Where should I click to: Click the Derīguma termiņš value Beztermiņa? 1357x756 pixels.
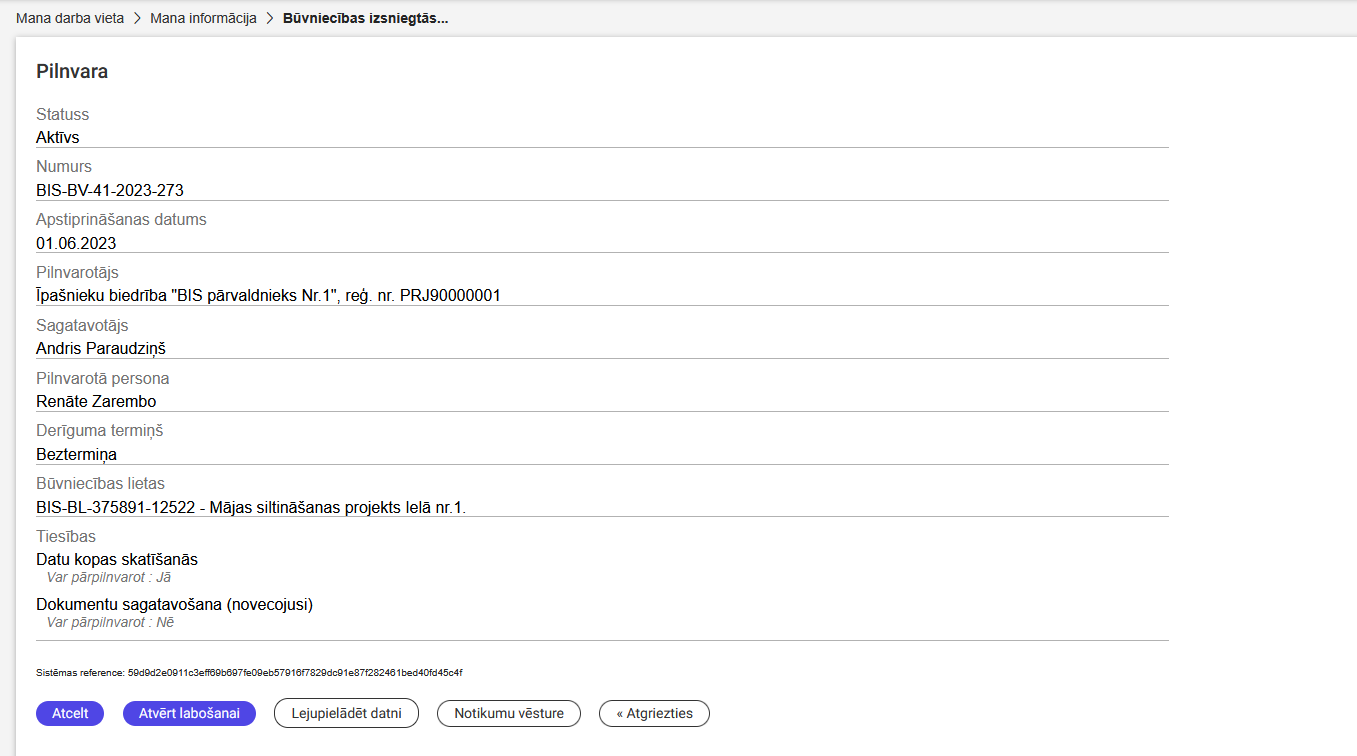76,454
